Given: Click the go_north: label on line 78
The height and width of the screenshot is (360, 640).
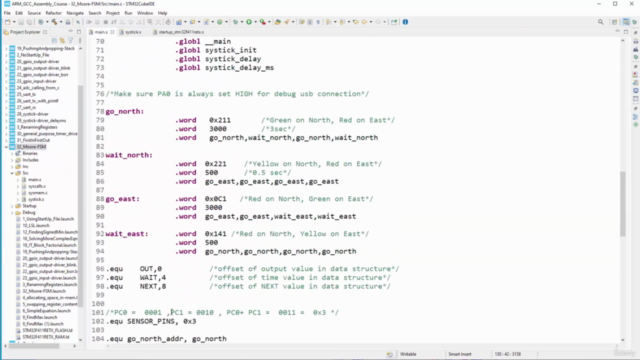Looking at the screenshot, I should pyautogui.click(x=124, y=111).
